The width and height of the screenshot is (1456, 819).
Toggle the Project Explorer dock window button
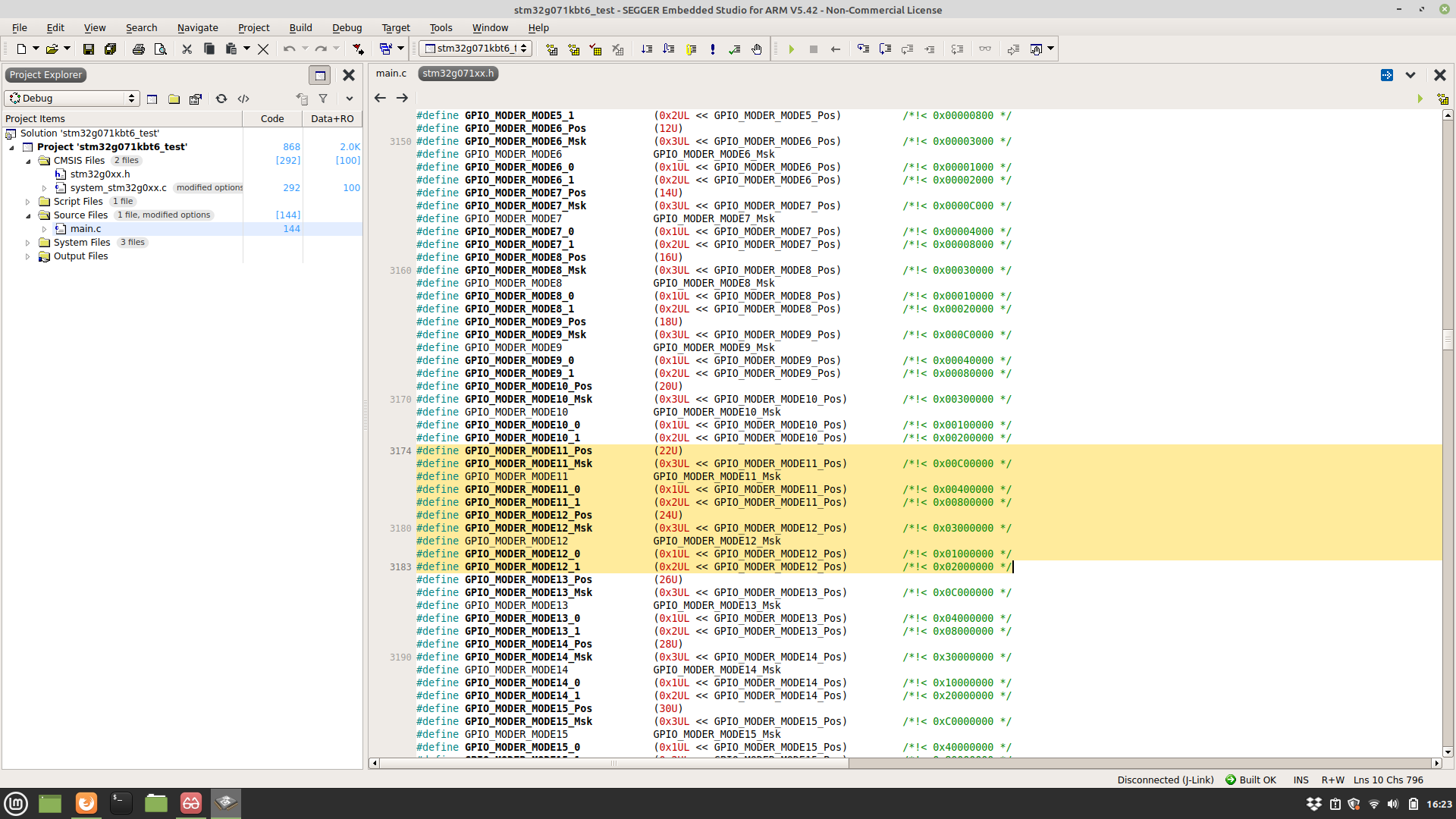click(319, 75)
